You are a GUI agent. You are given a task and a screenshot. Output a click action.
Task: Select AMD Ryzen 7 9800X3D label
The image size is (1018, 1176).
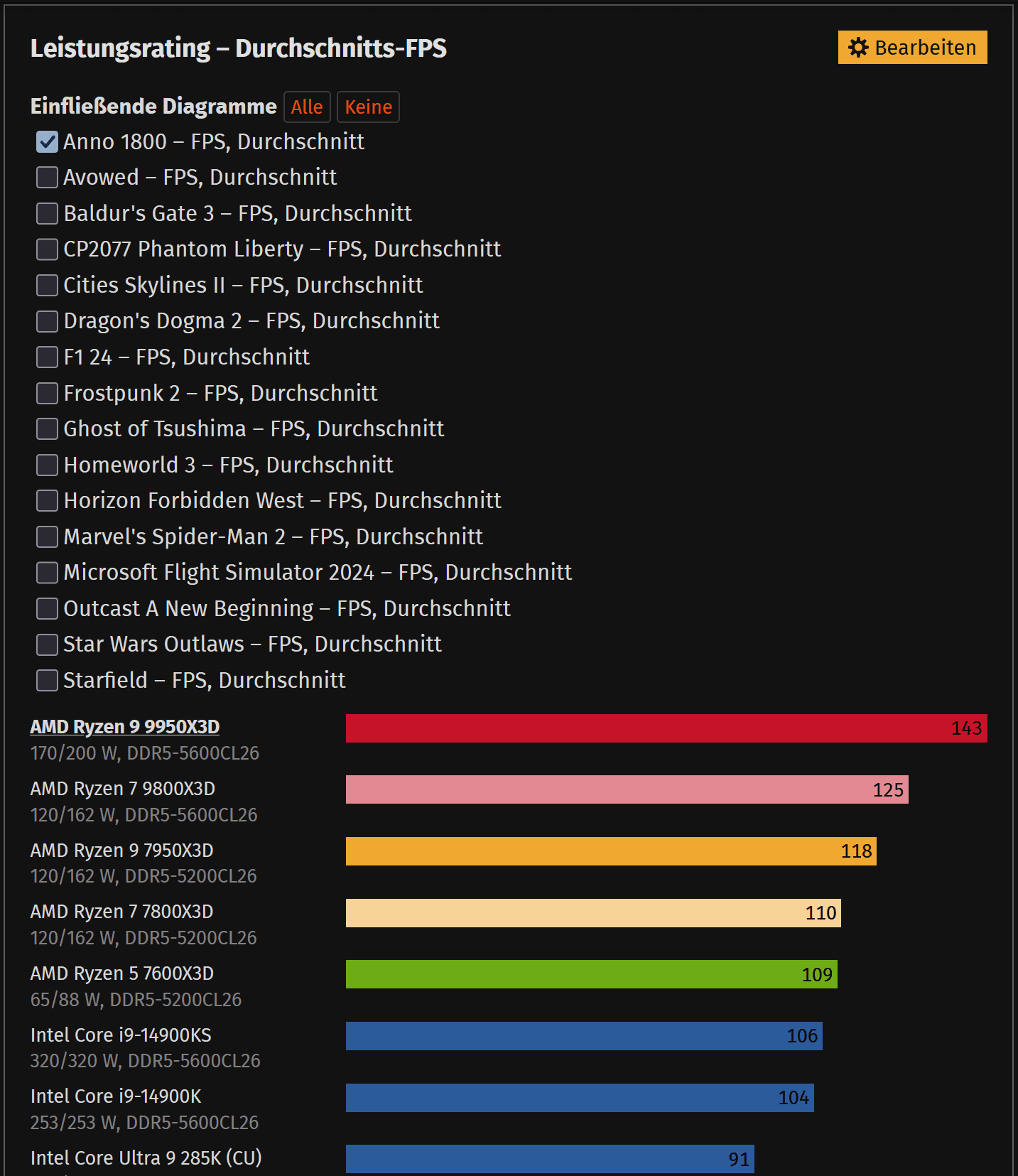(x=123, y=789)
